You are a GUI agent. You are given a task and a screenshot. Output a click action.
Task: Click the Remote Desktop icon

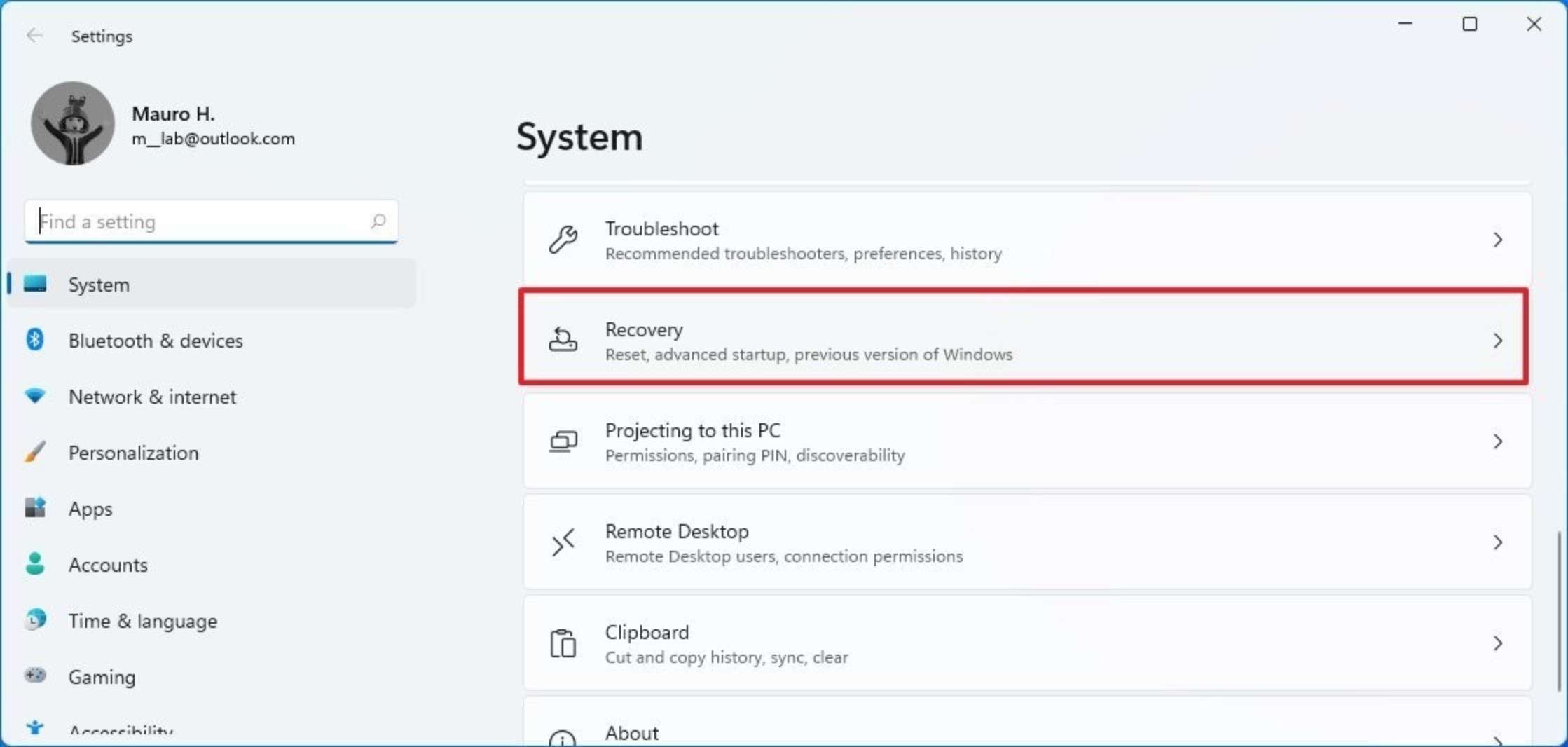point(563,542)
